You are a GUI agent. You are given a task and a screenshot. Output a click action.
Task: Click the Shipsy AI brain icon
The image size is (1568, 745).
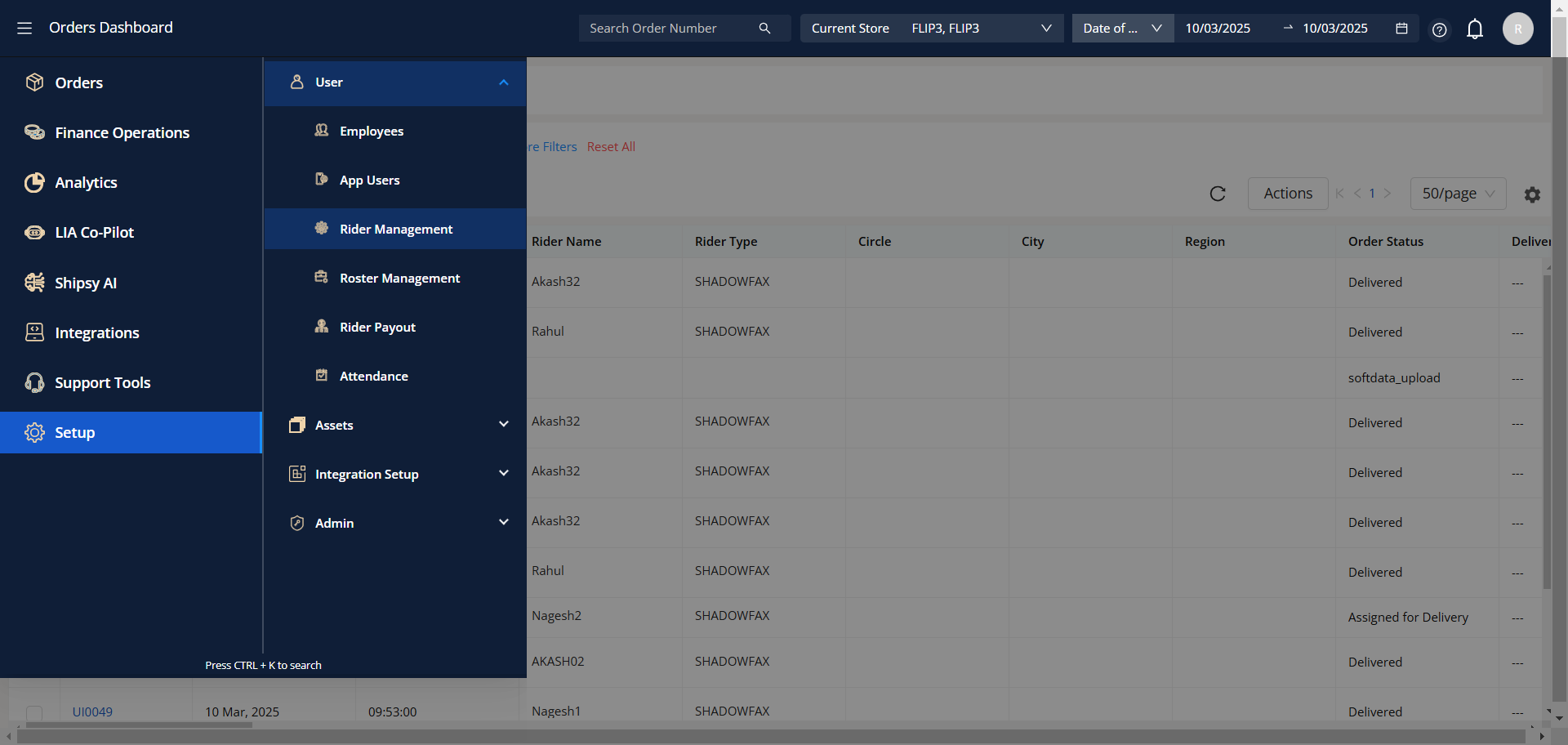point(34,283)
